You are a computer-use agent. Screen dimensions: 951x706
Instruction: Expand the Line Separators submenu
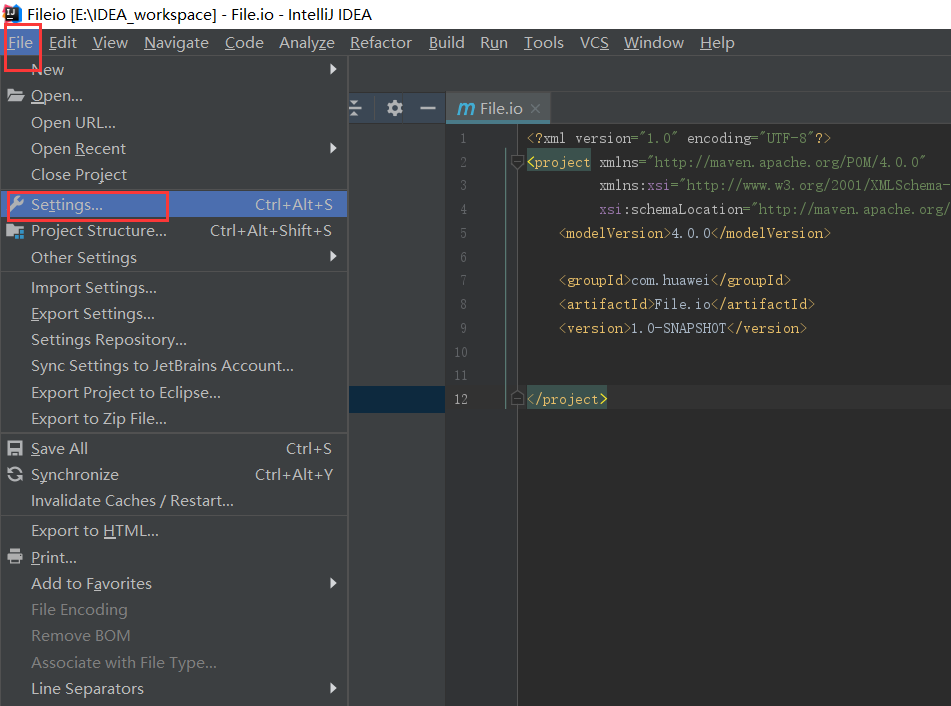333,688
